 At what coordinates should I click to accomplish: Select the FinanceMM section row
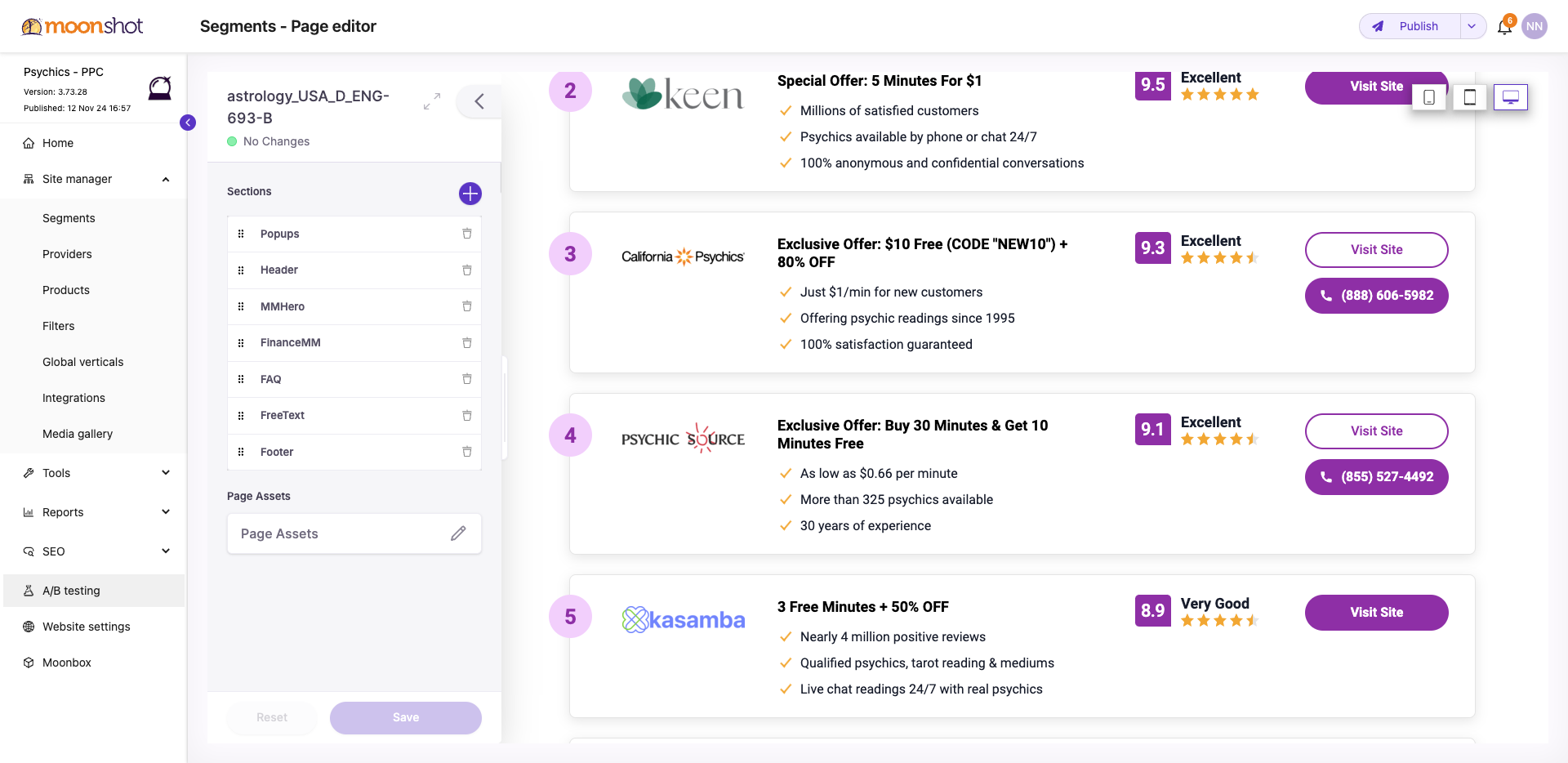(354, 343)
